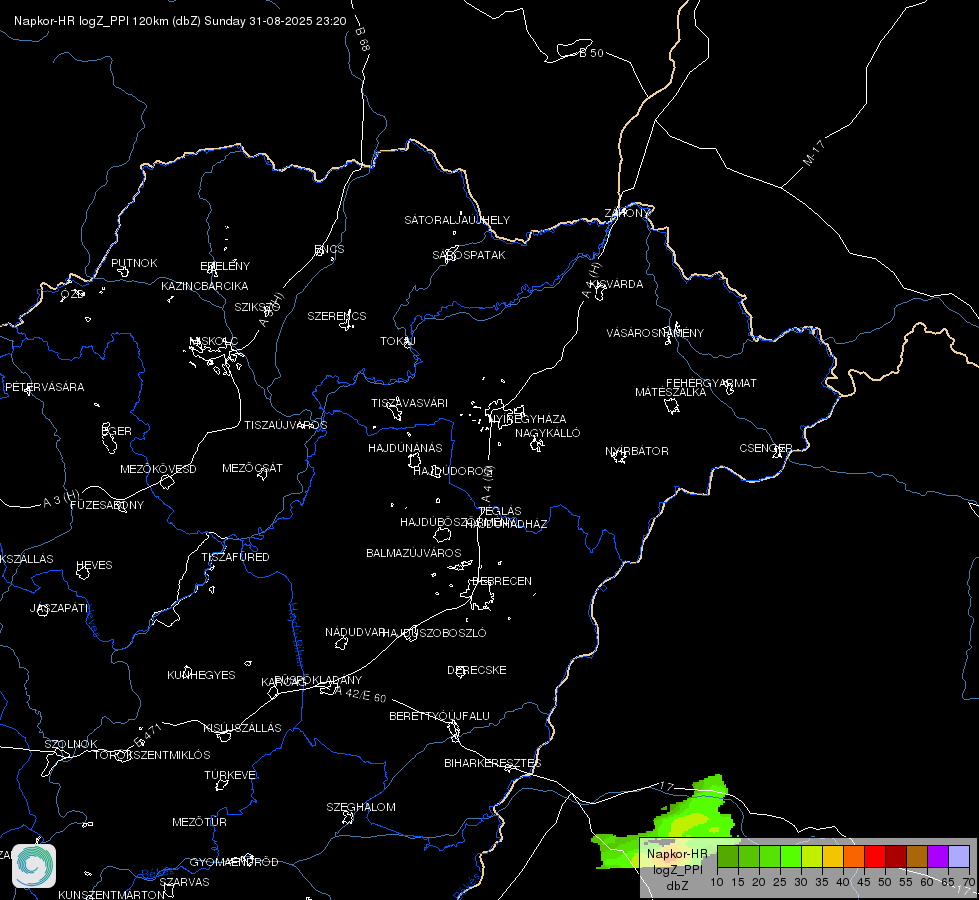The width and height of the screenshot is (979, 900).
Task: Click the SZOLNOK city label
Action: coord(71,744)
